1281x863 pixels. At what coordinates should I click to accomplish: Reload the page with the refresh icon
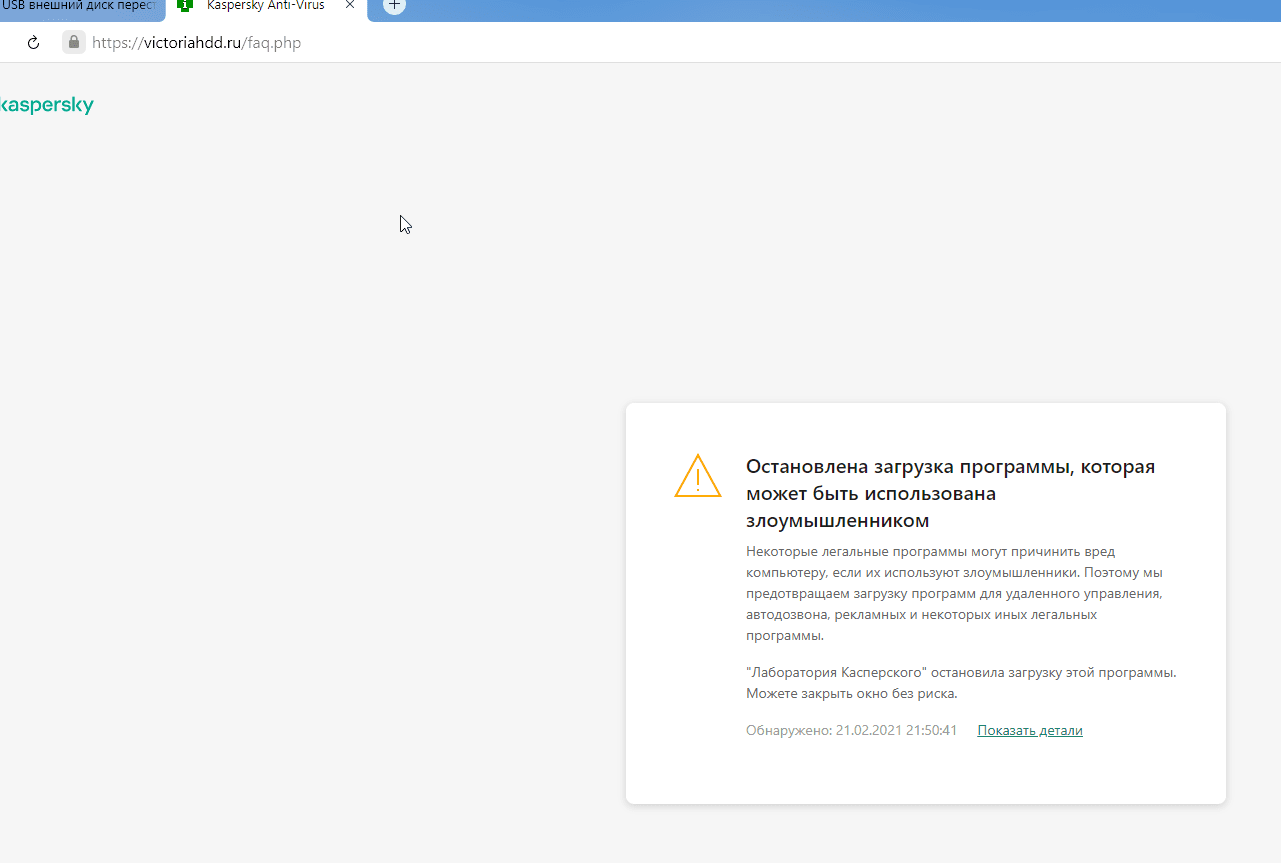click(33, 43)
